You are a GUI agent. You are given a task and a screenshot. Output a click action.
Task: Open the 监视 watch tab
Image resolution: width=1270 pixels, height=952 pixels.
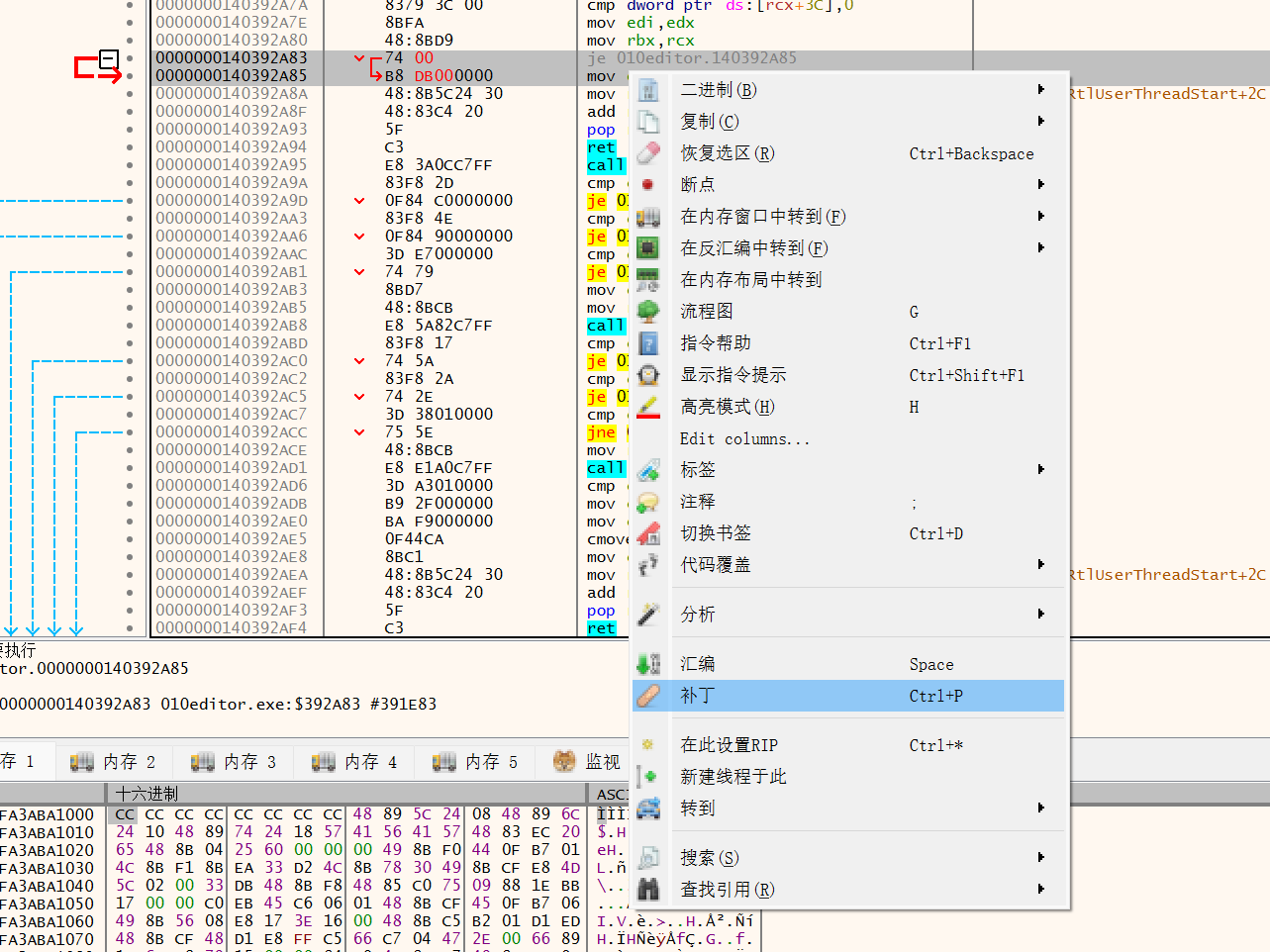coord(588,761)
